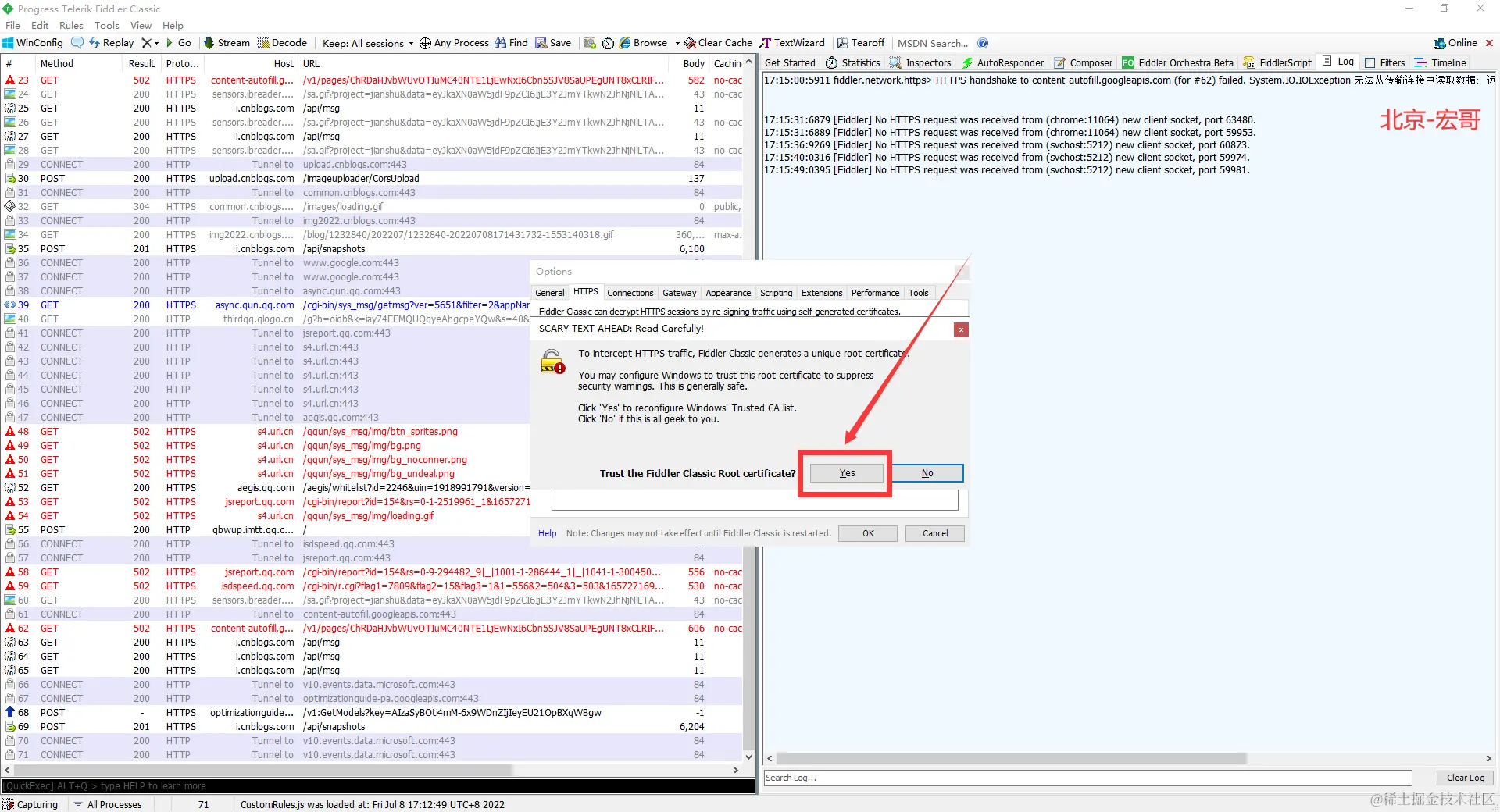1500x812 pixels.
Task: Click the blue help question mark icon
Action: [983, 43]
